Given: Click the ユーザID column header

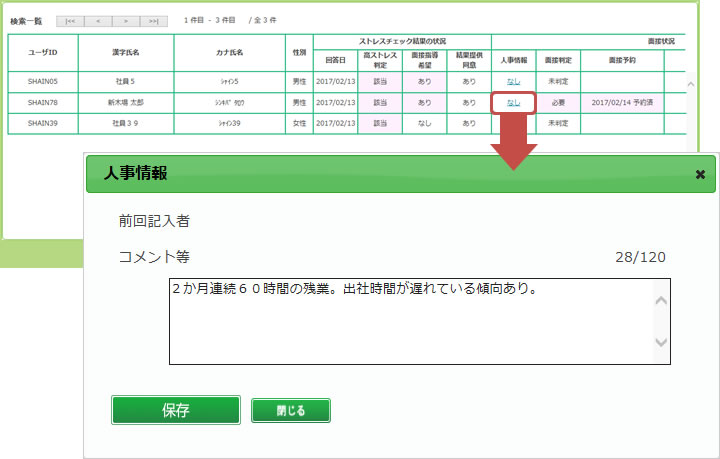Looking at the screenshot, I should pyautogui.click(x=43, y=53).
